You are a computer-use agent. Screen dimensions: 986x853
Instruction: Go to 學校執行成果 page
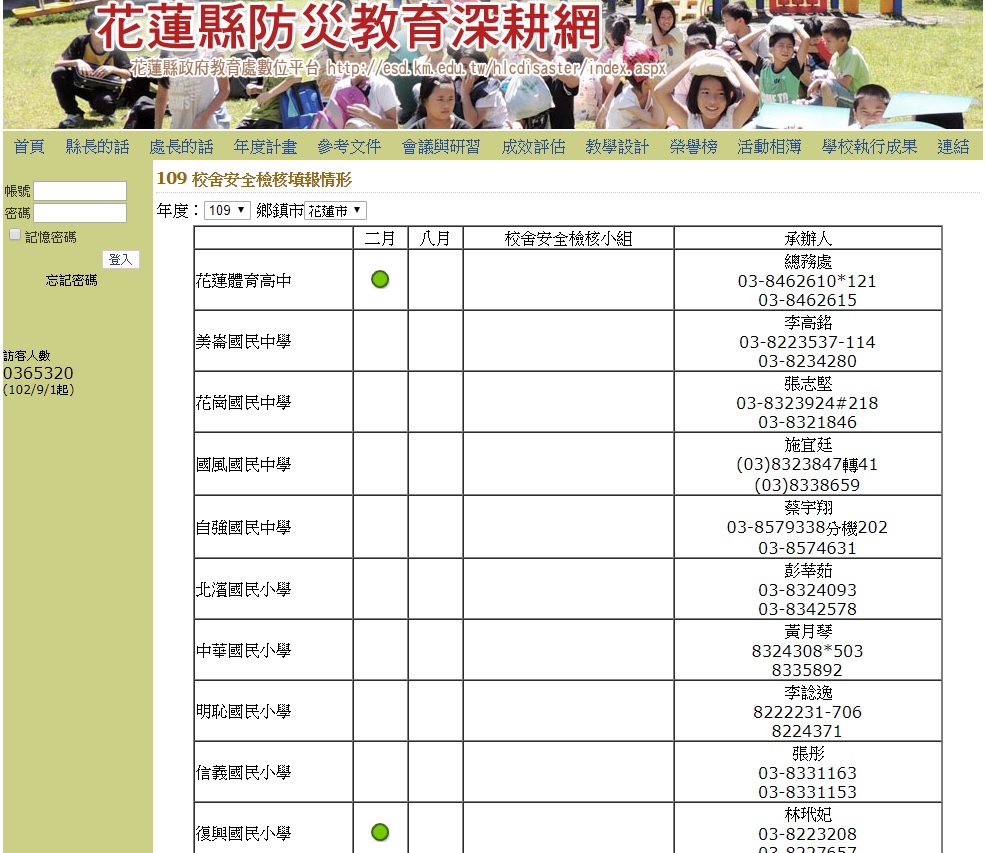[869, 147]
